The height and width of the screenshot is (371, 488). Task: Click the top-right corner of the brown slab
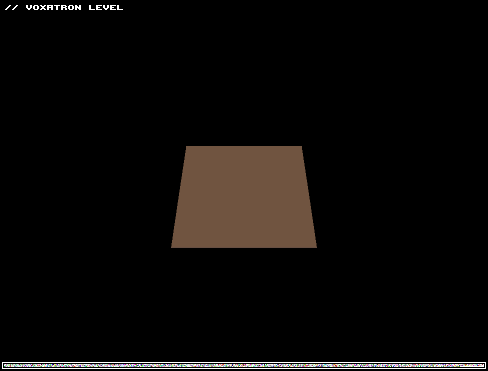(x=301, y=147)
